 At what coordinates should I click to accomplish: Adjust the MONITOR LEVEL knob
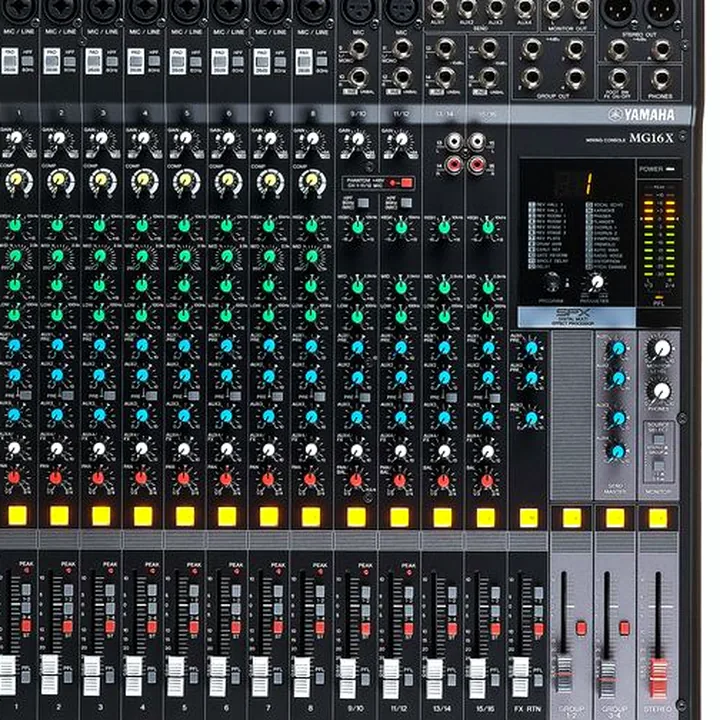pyautogui.click(x=660, y=349)
